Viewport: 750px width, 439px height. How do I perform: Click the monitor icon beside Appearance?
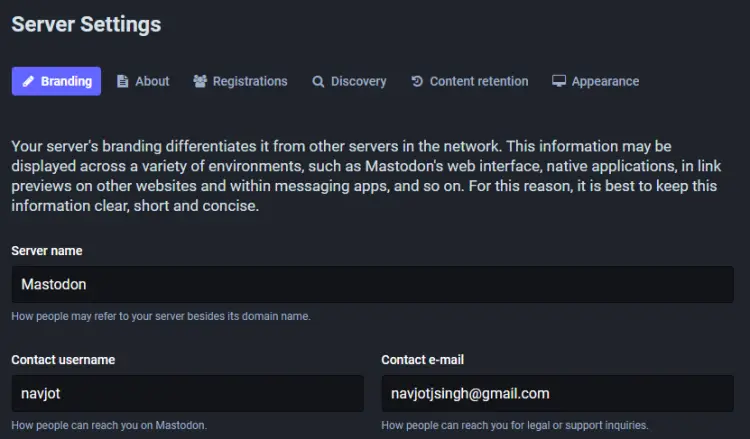pos(559,81)
